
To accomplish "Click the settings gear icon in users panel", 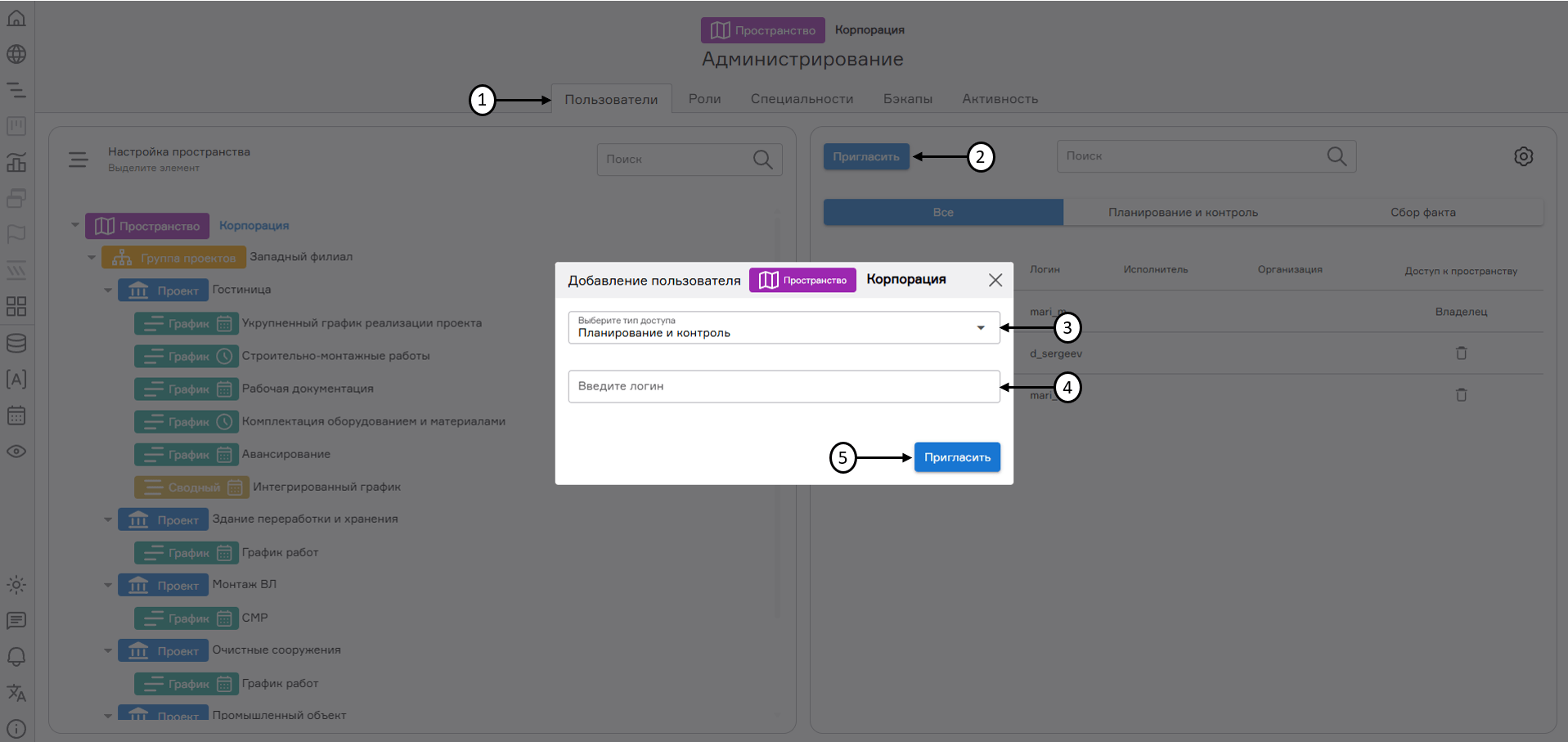I will 1523,156.
